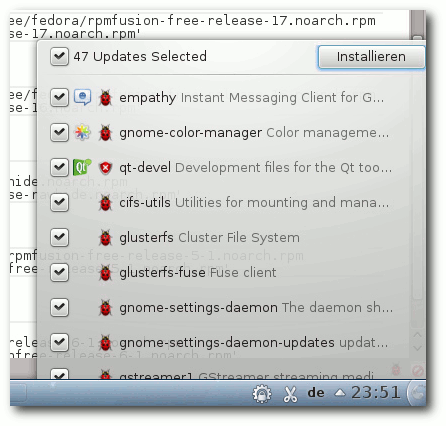The height and width of the screenshot is (426, 446).
Task: Uncheck the glusterfs-fuse checkbox
Action: [59, 272]
